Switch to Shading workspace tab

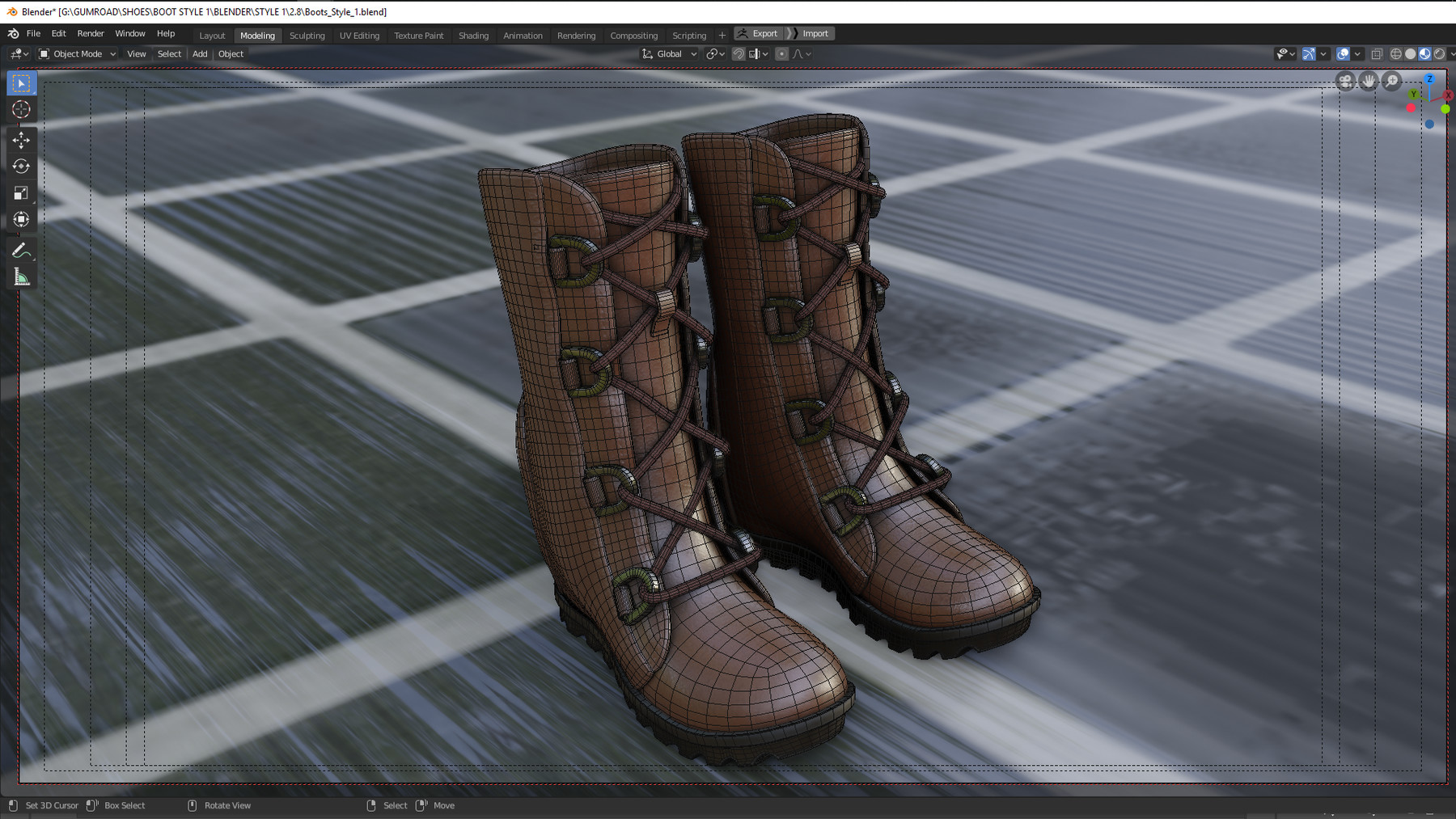click(473, 36)
